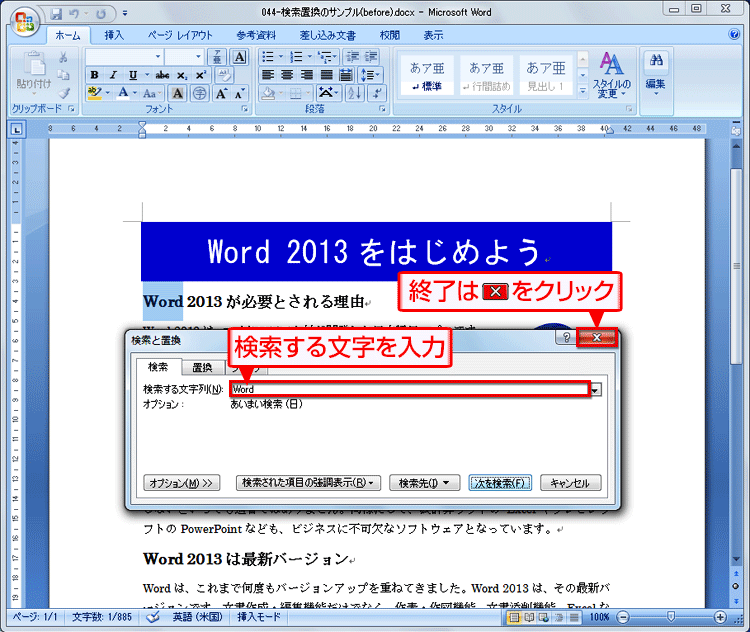Viewport: 750px width, 632px height.
Task: Open the Paragraph (段落) dialog launcher
Action: 382,109
